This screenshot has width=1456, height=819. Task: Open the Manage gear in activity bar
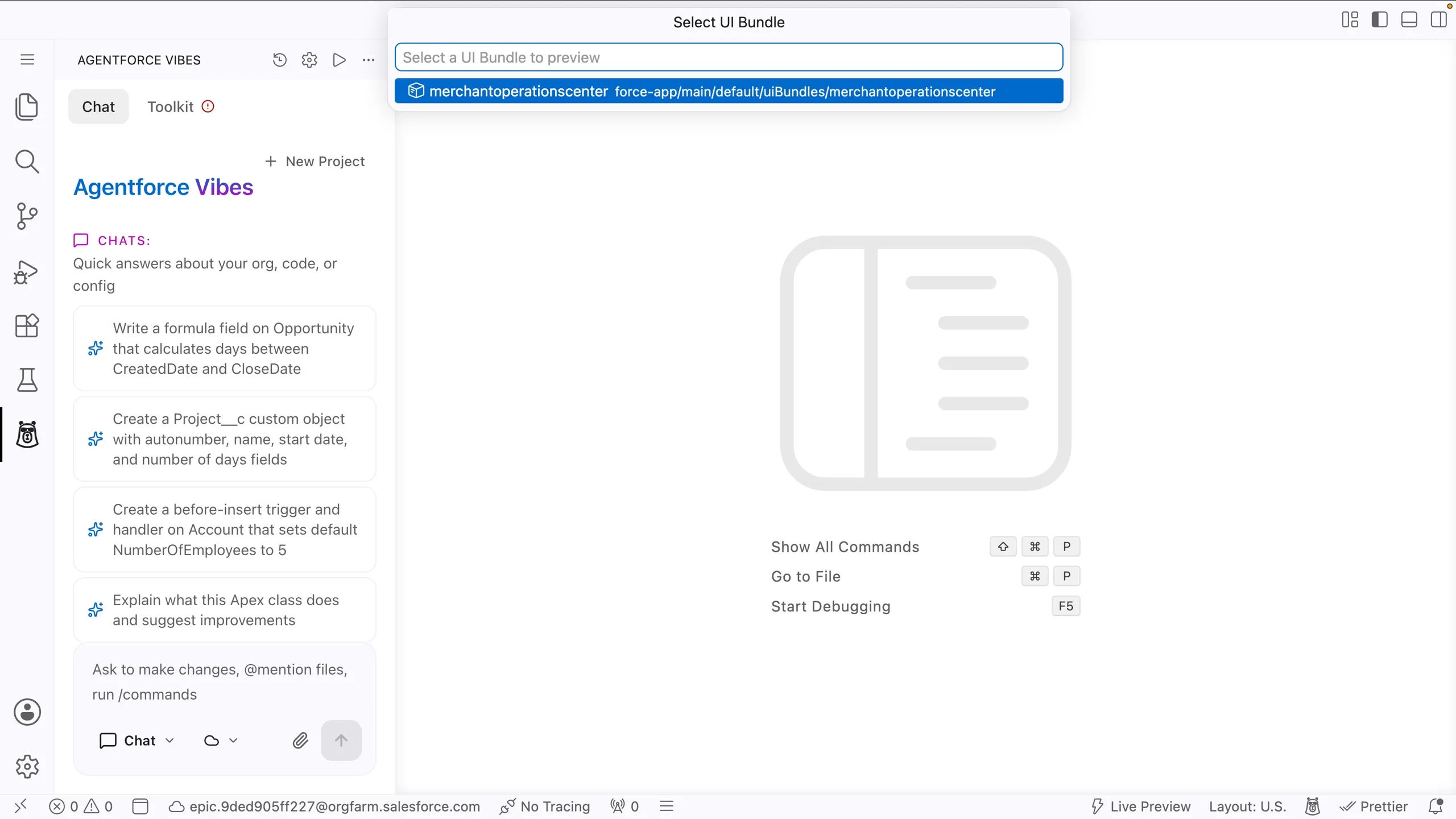tap(27, 767)
